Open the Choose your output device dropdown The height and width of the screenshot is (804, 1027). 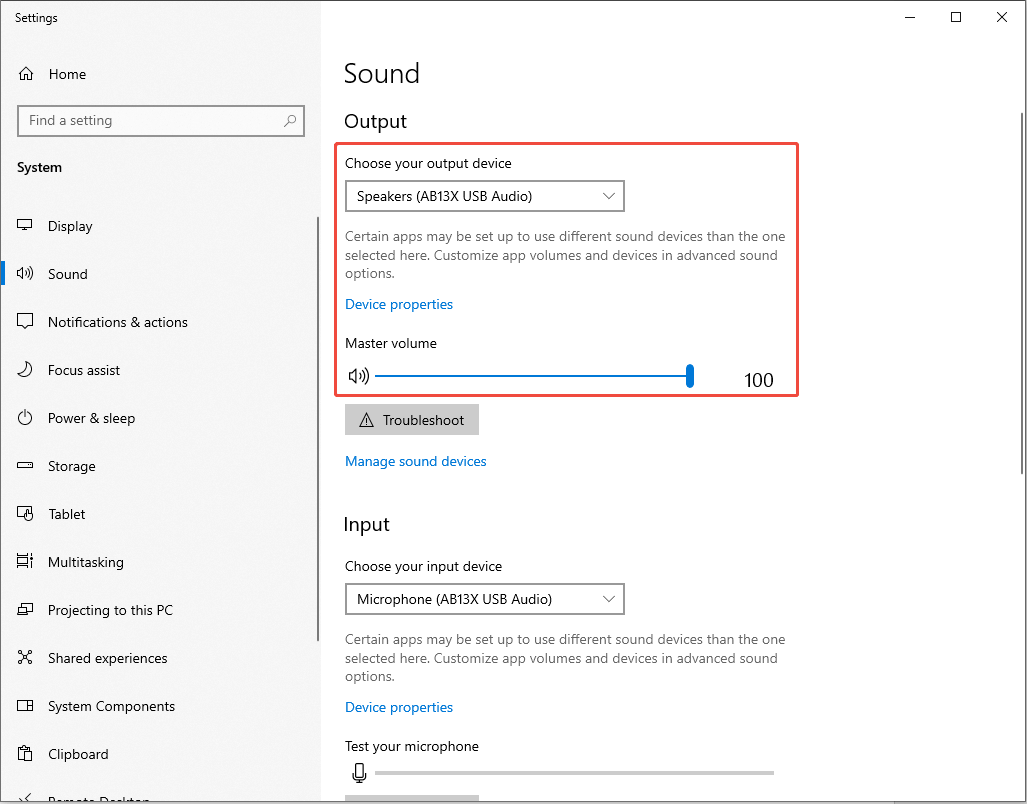tap(484, 196)
